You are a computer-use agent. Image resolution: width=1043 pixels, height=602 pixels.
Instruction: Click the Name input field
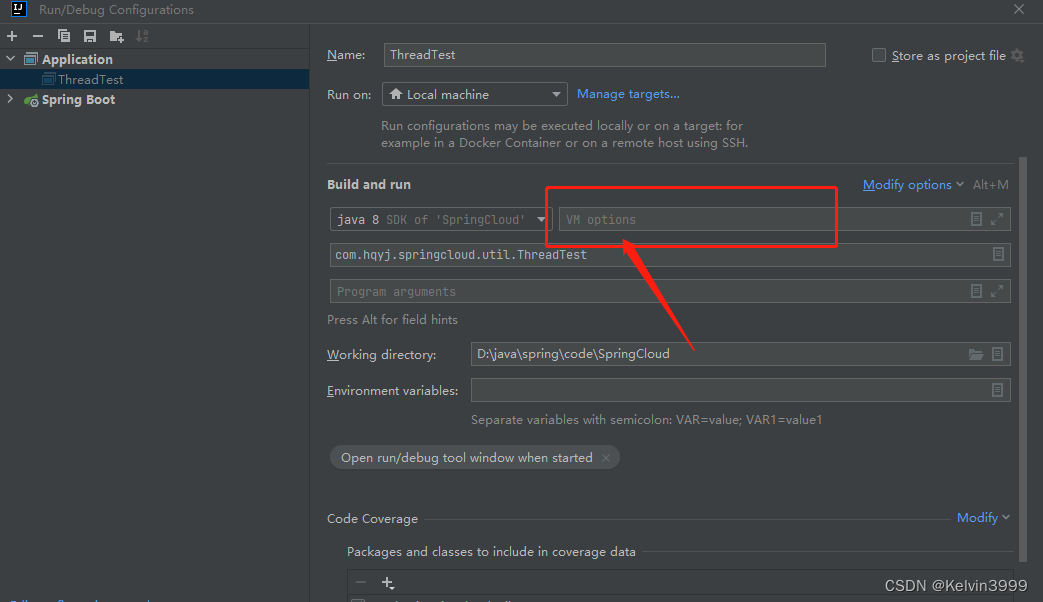point(604,55)
